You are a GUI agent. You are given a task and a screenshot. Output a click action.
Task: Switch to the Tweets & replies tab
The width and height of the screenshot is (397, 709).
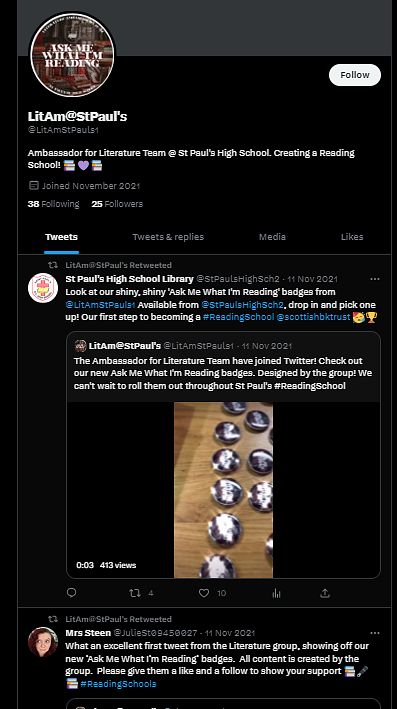[x=168, y=237]
